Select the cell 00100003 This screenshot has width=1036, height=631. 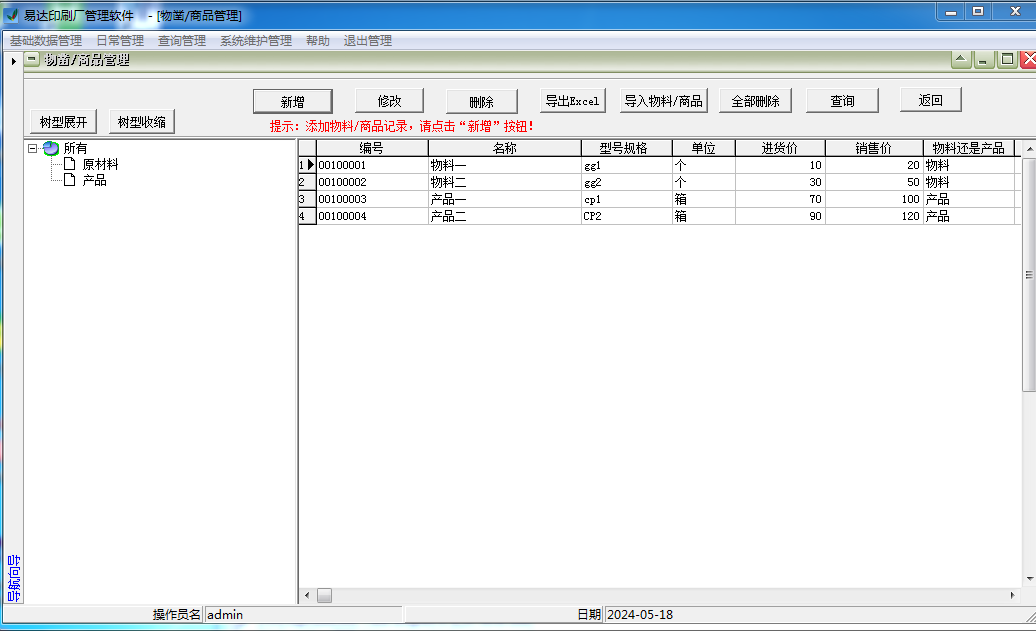pyautogui.click(x=372, y=199)
